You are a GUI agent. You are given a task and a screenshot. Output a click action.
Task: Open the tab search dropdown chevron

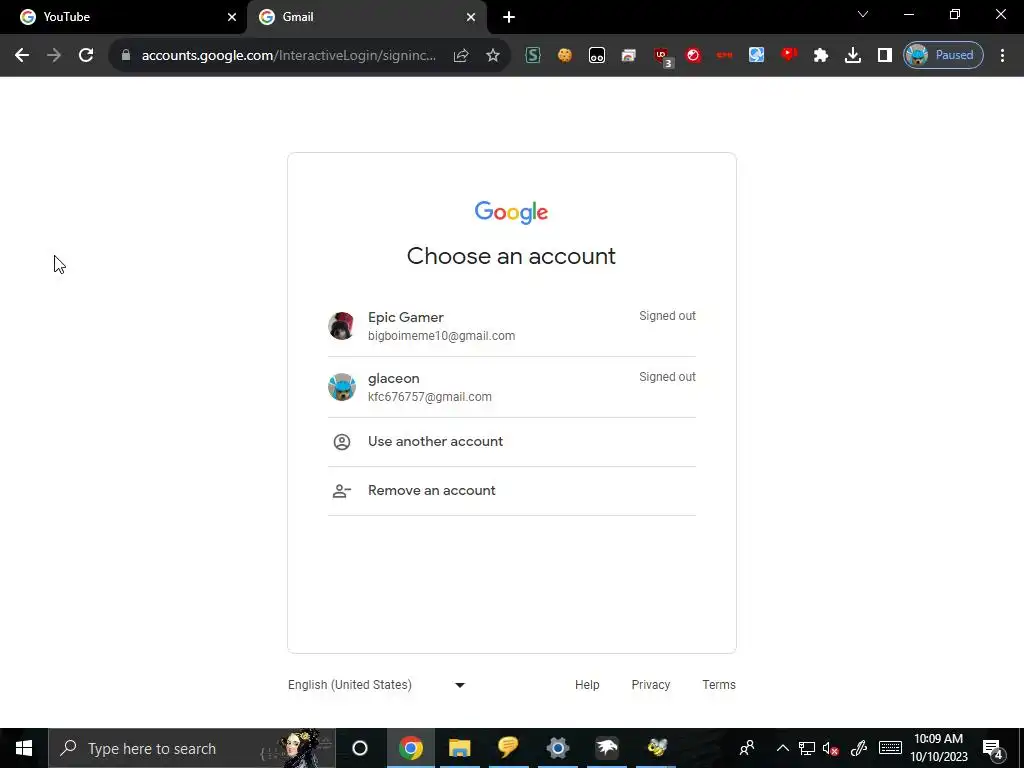click(863, 14)
